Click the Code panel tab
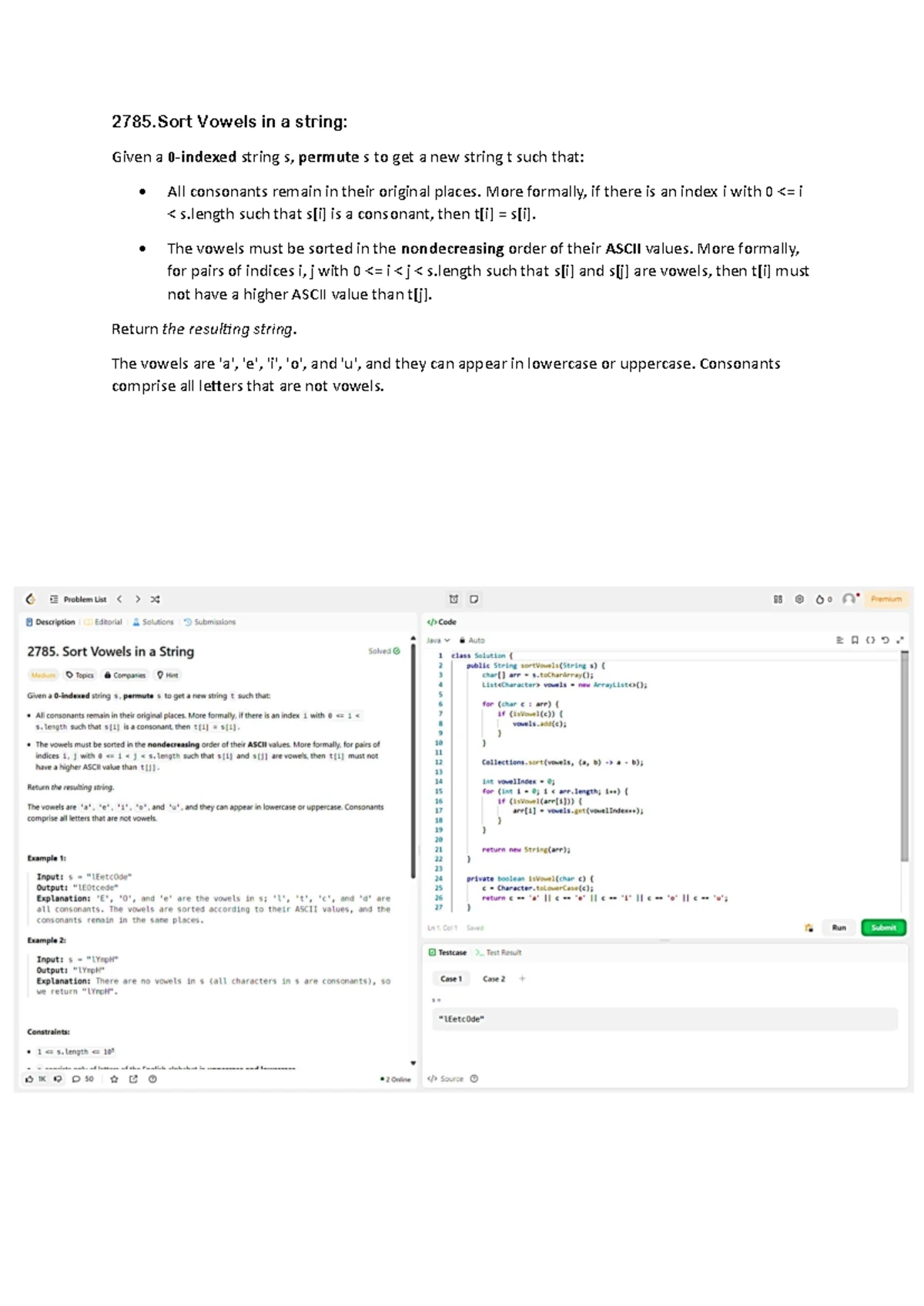This screenshot has width=924, height=1306. point(442,622)
